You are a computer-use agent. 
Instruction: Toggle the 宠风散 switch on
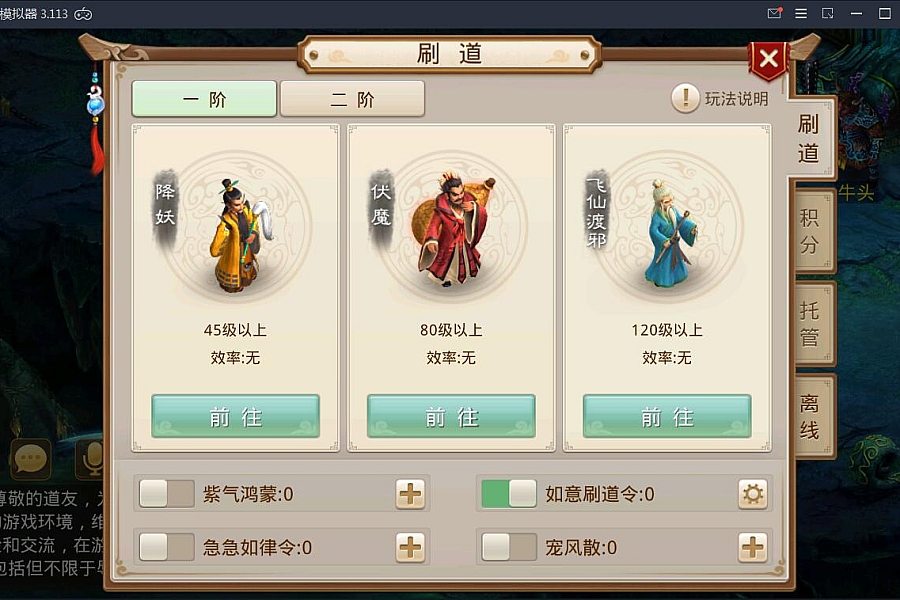pyautogui.click(x=509, y=547)
